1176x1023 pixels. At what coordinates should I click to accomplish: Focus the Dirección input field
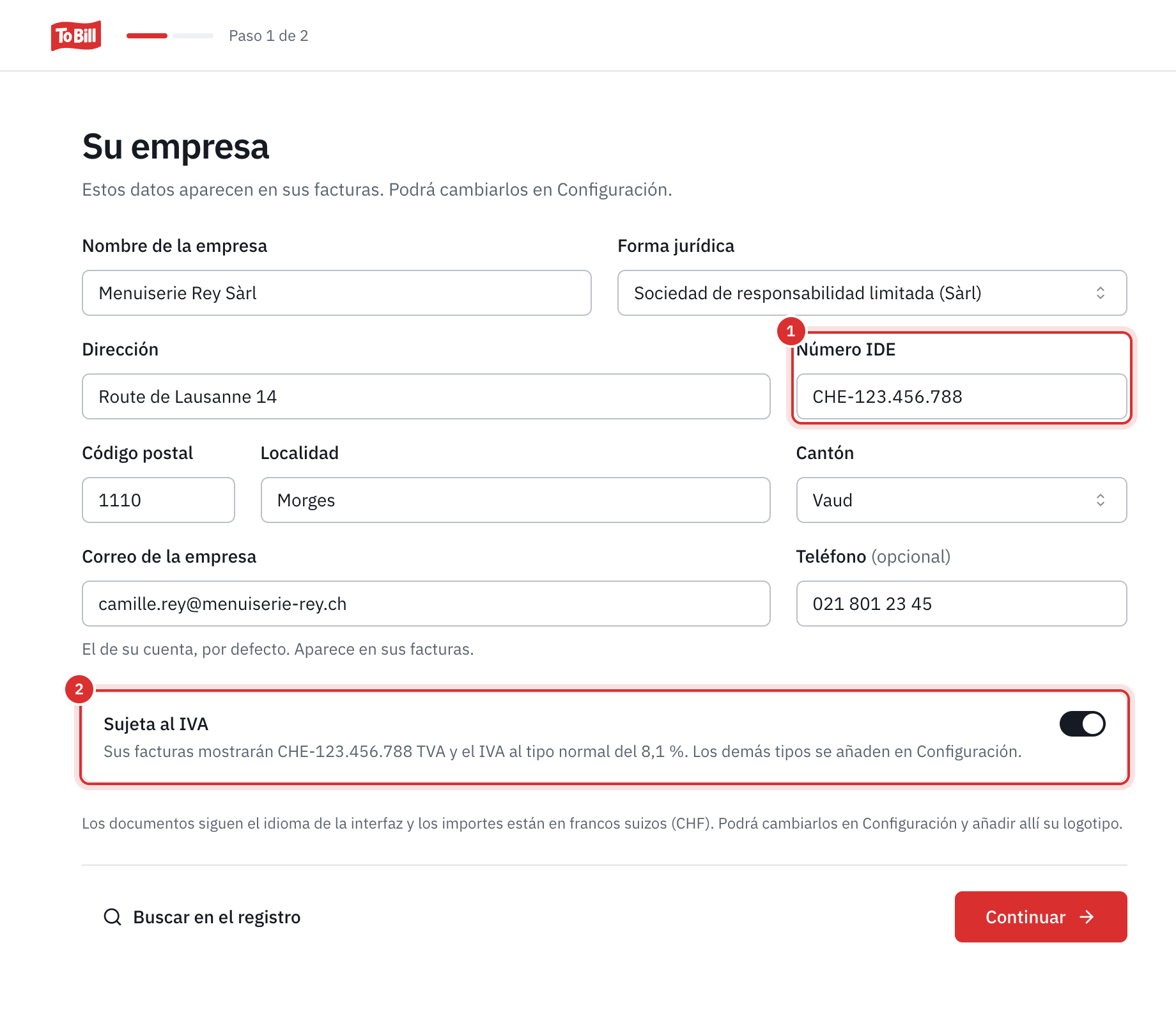click(426, 396)
